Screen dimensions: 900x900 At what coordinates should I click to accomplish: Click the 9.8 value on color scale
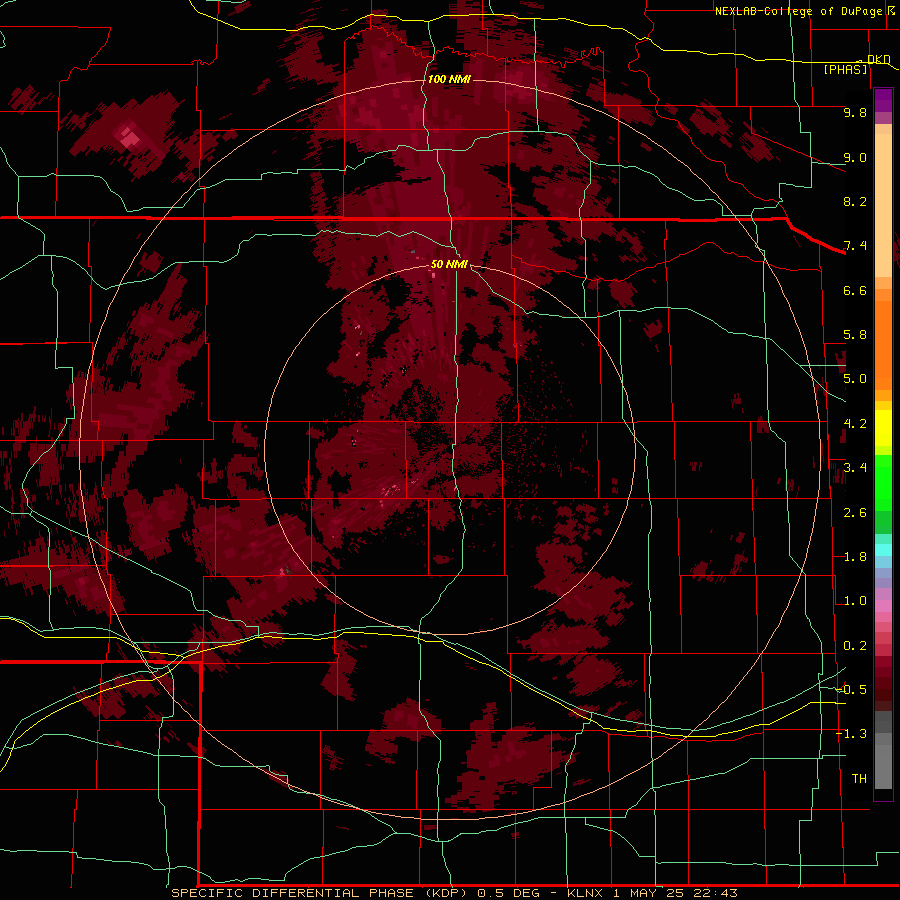[855, 112]
